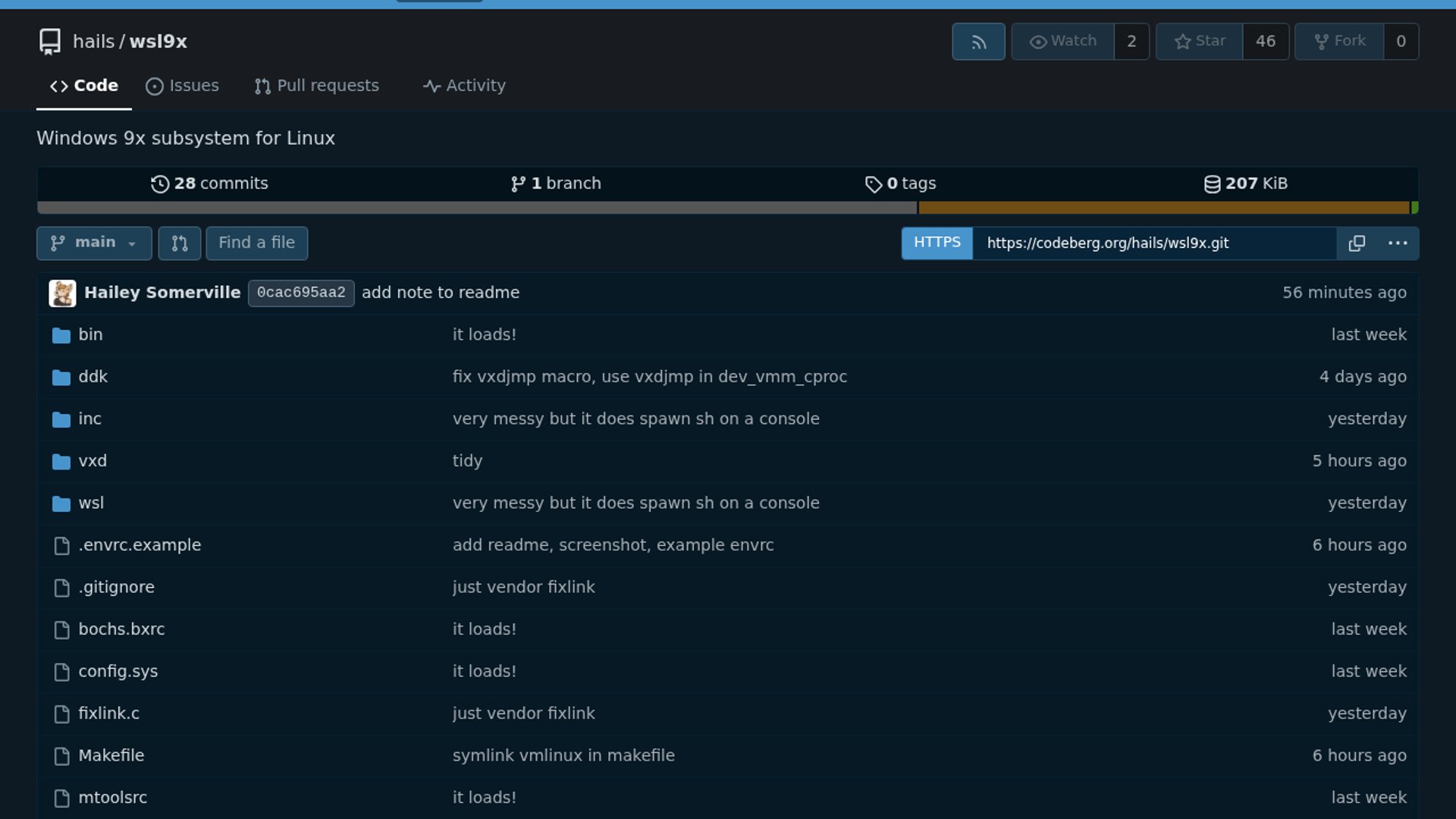
Task: Click the Fork button
Action: (1339, 42)
